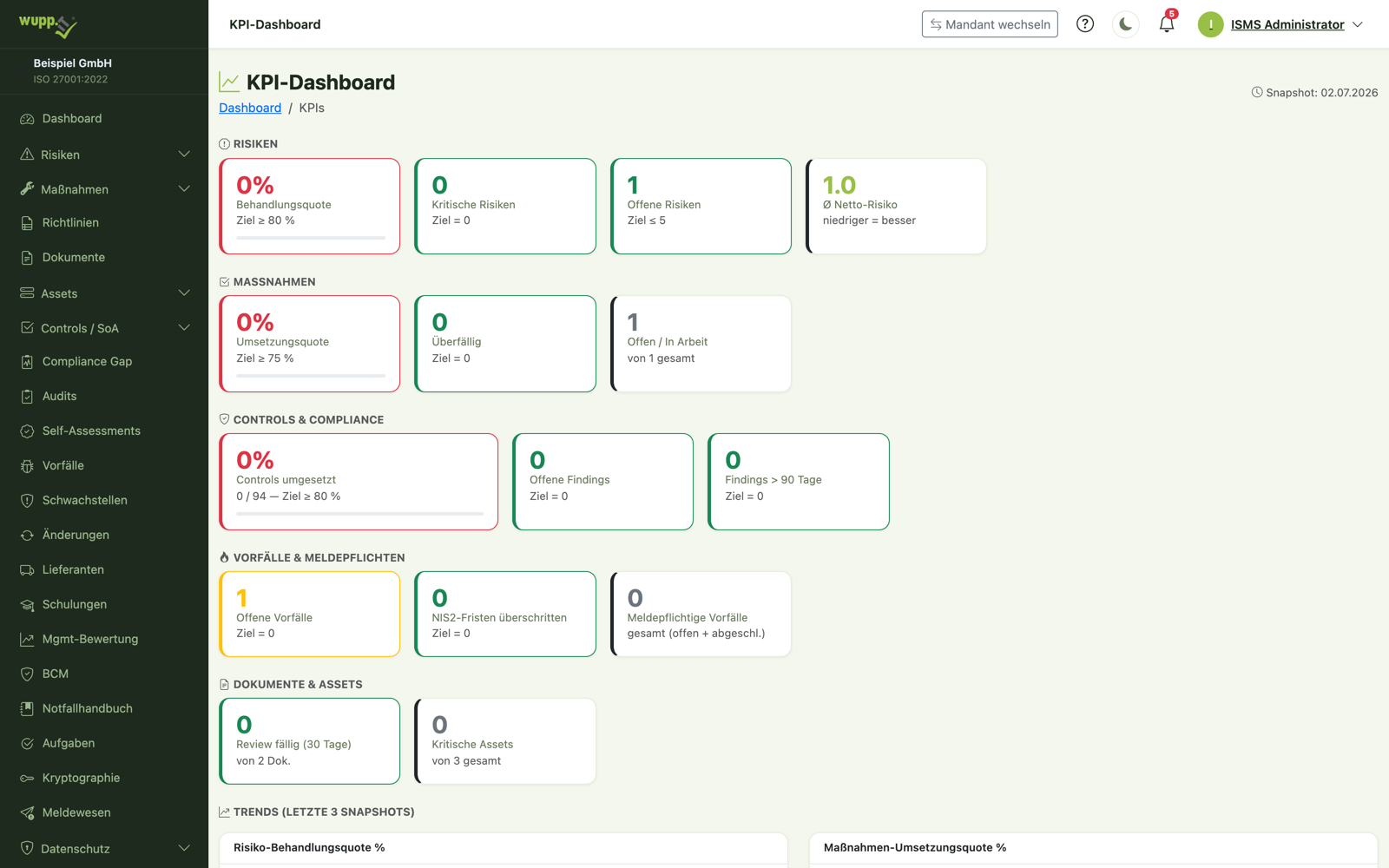Click the Maßnahmen wrench icon

coord(27,189)
